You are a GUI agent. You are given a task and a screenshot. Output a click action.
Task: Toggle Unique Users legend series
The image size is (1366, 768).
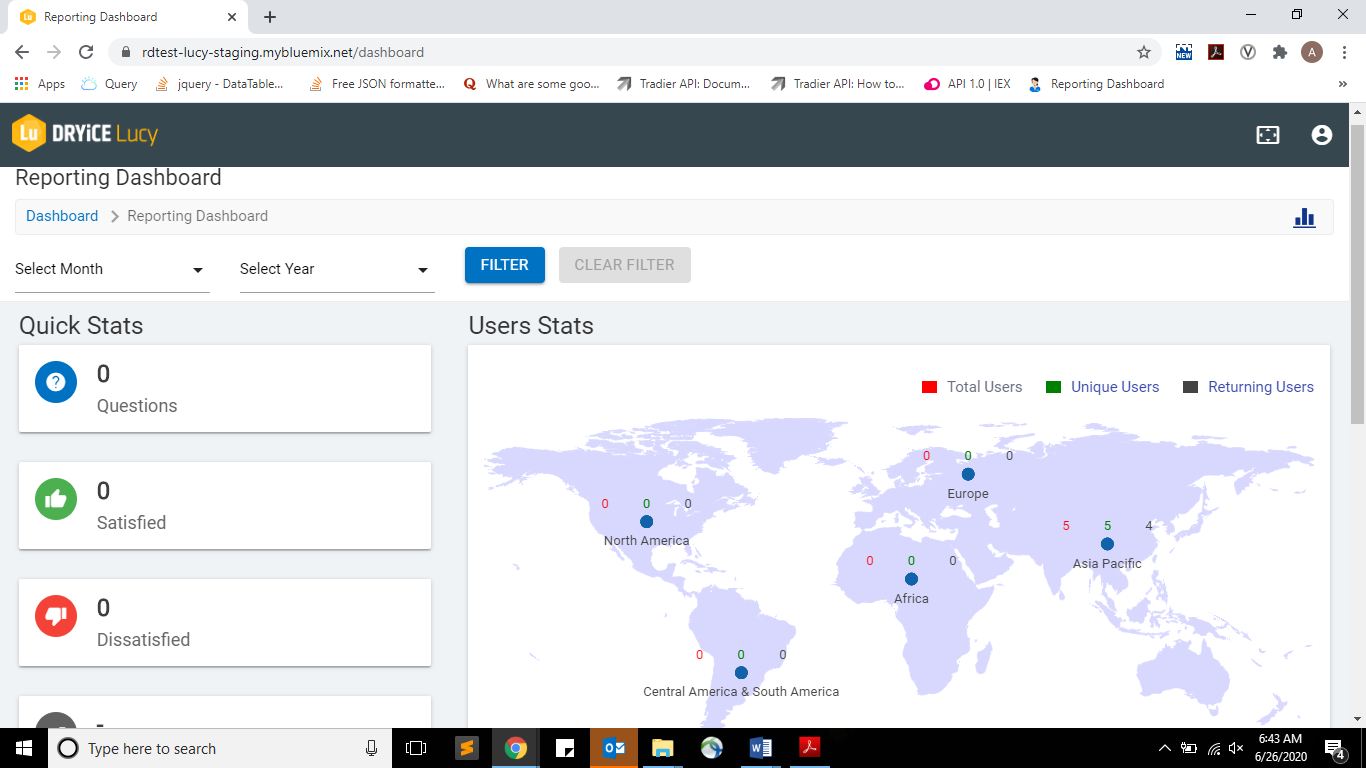pos(1102,387)
